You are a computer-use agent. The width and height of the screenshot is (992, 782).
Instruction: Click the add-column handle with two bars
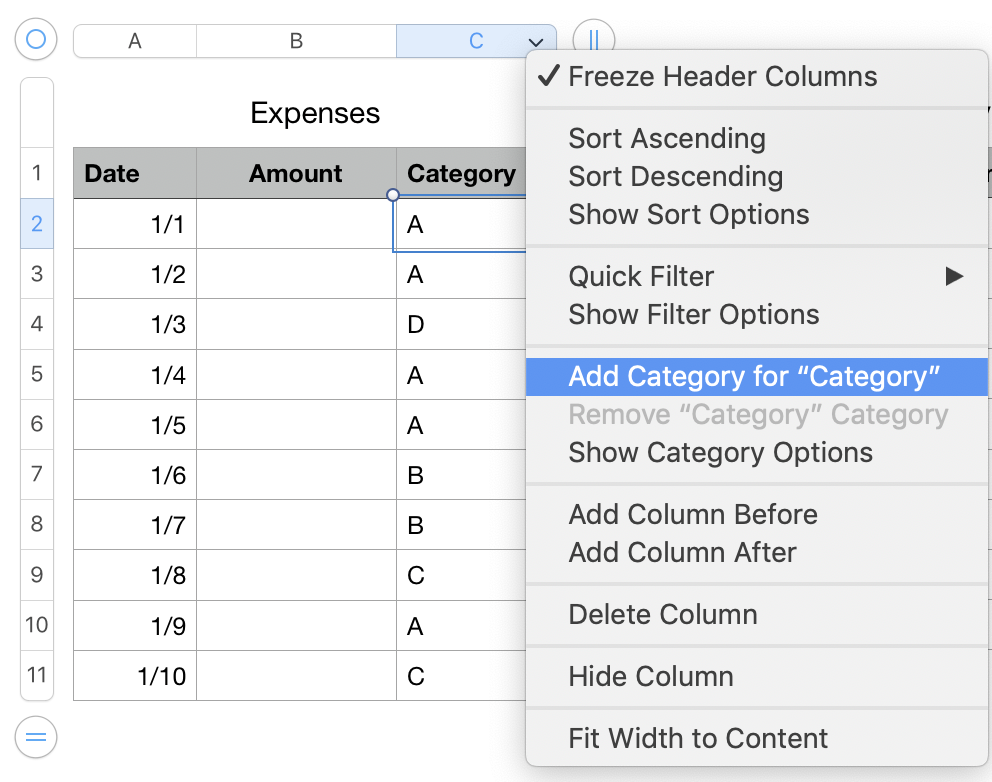pos(594,41)
